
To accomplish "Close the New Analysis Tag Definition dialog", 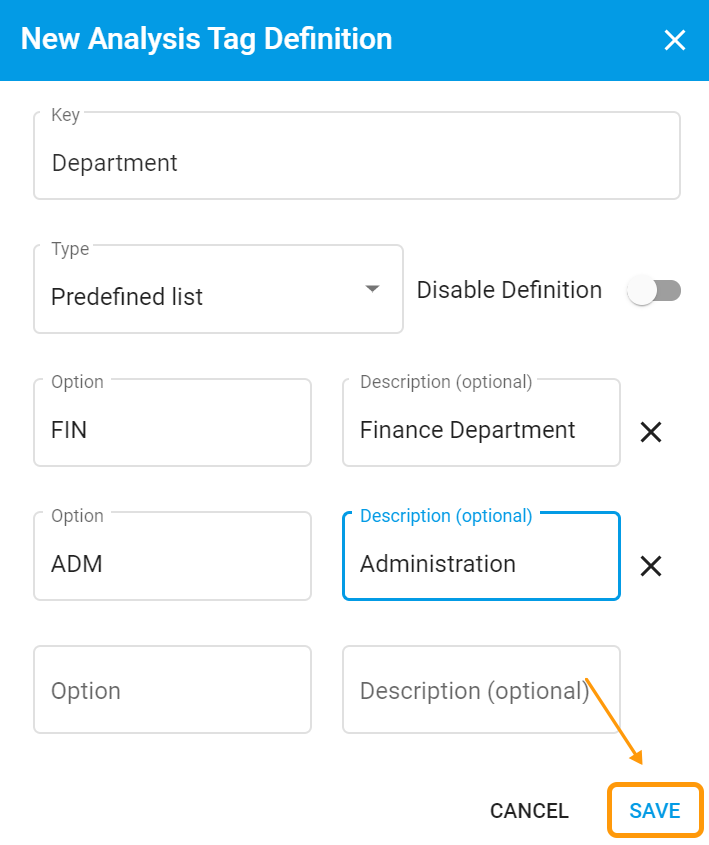I will tap(675, 40).
